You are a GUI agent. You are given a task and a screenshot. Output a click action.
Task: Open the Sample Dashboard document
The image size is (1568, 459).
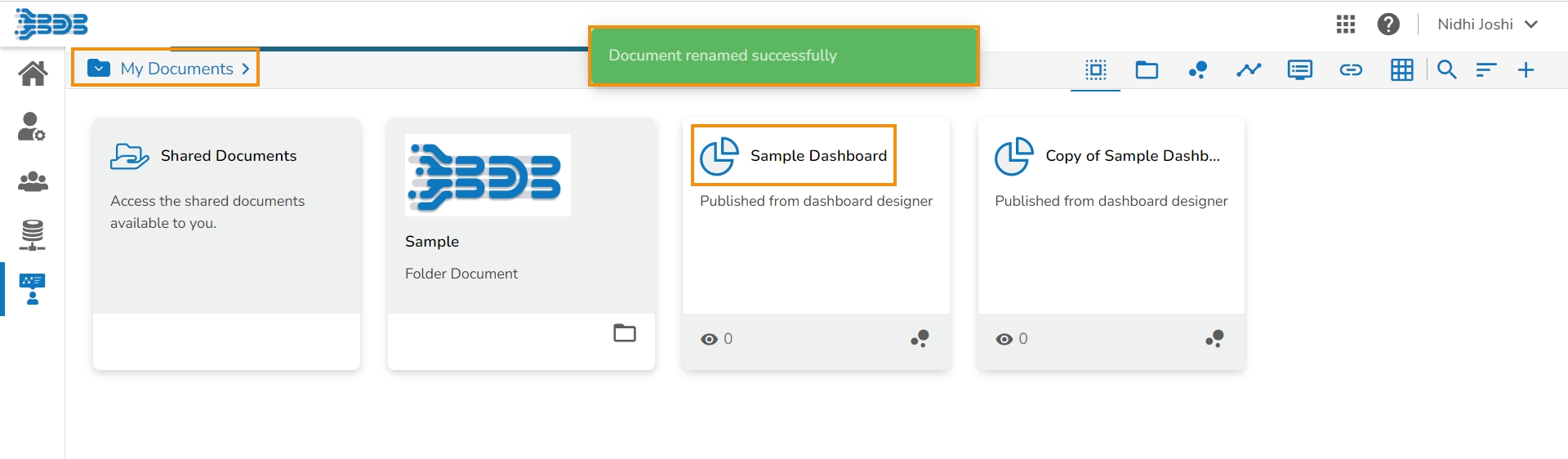tap(817, 155)
